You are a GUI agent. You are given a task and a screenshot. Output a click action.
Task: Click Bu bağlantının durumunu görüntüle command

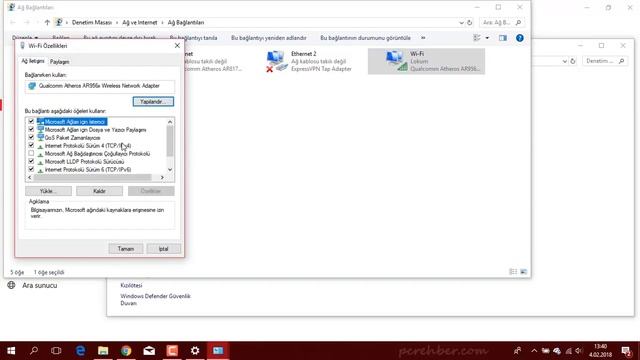(365, 38)
